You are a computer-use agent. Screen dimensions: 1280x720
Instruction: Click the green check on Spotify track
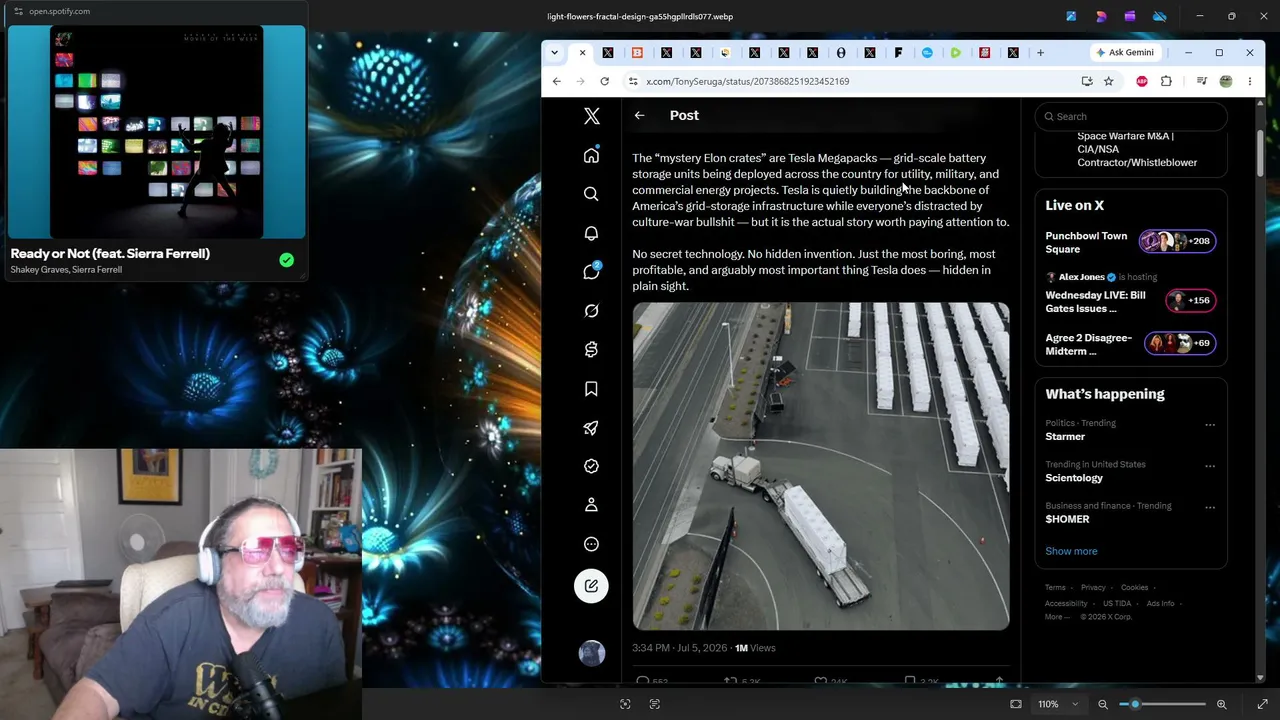(x=287, y=260)
